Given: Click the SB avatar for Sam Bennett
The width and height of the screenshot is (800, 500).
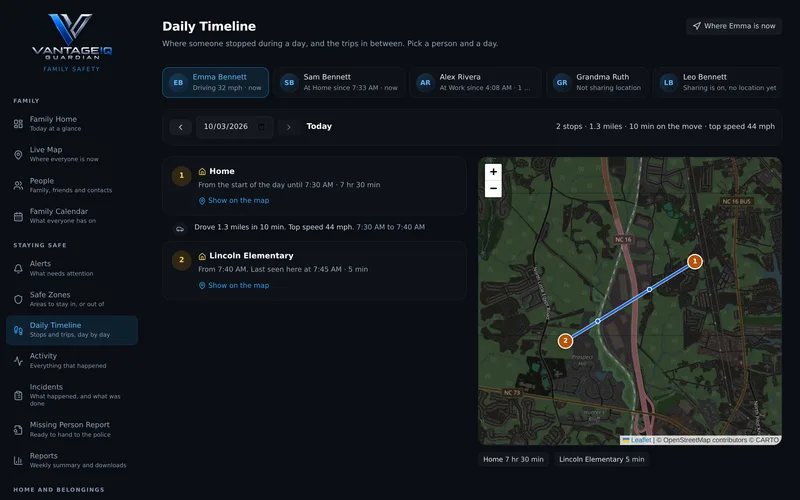Looking at the screenshot, I should [x=289, y=82].
